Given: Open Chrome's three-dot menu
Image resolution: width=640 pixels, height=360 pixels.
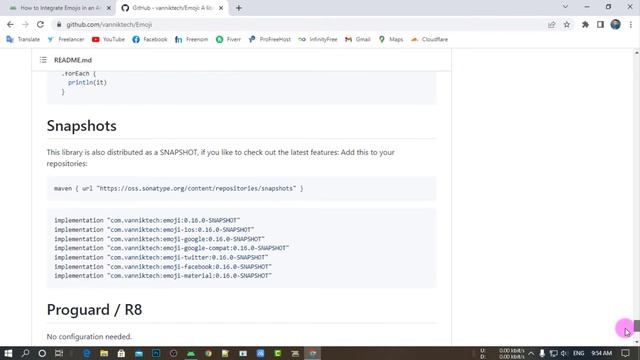Looking at the screenshot, I should pos(631,24).
